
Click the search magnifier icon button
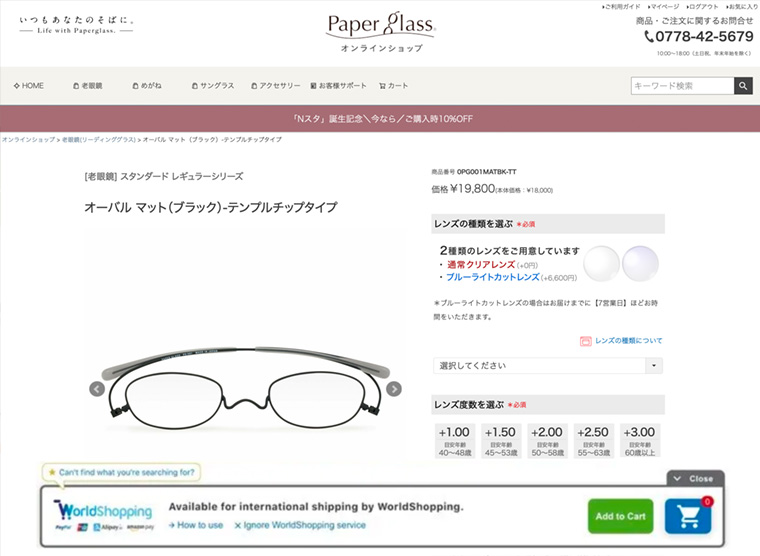743,86
